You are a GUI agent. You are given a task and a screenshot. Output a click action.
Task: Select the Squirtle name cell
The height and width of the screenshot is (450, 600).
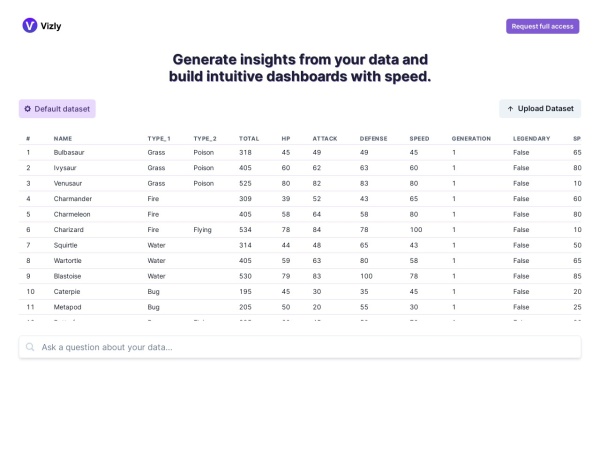(67, 245)
